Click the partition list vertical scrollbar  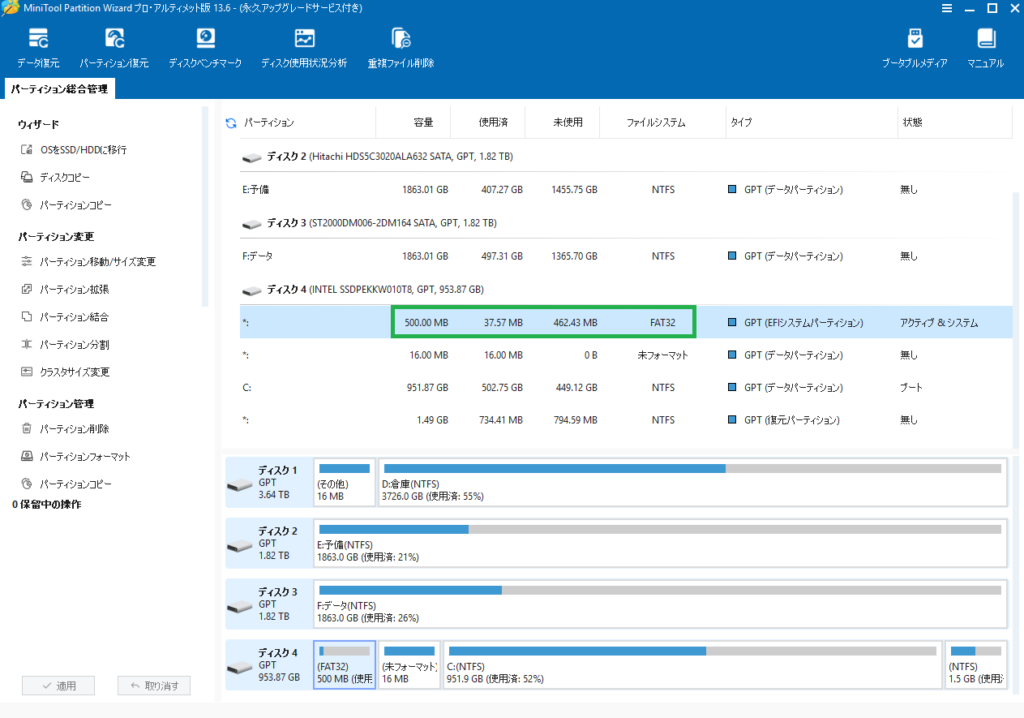click(x=1016, y=320)
